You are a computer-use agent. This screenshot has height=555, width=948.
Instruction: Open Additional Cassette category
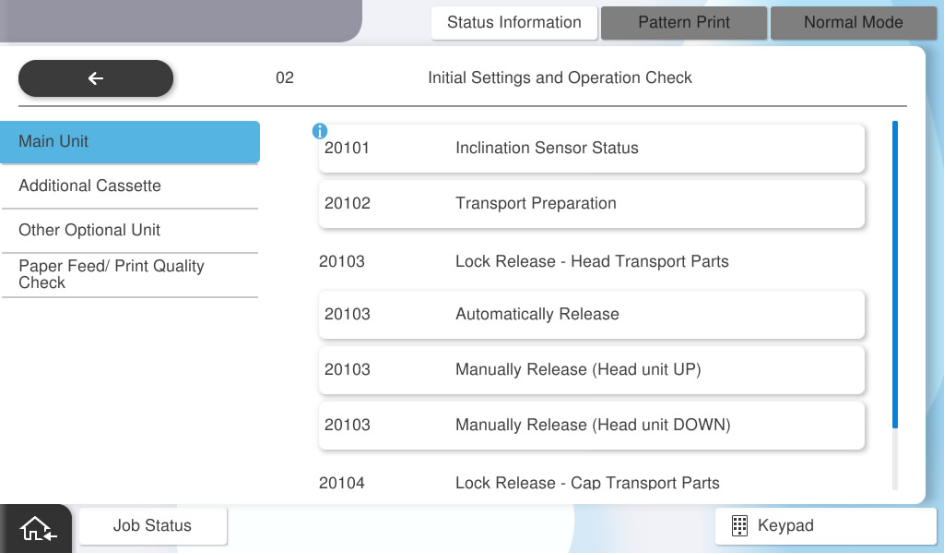(x=129, y=186)
